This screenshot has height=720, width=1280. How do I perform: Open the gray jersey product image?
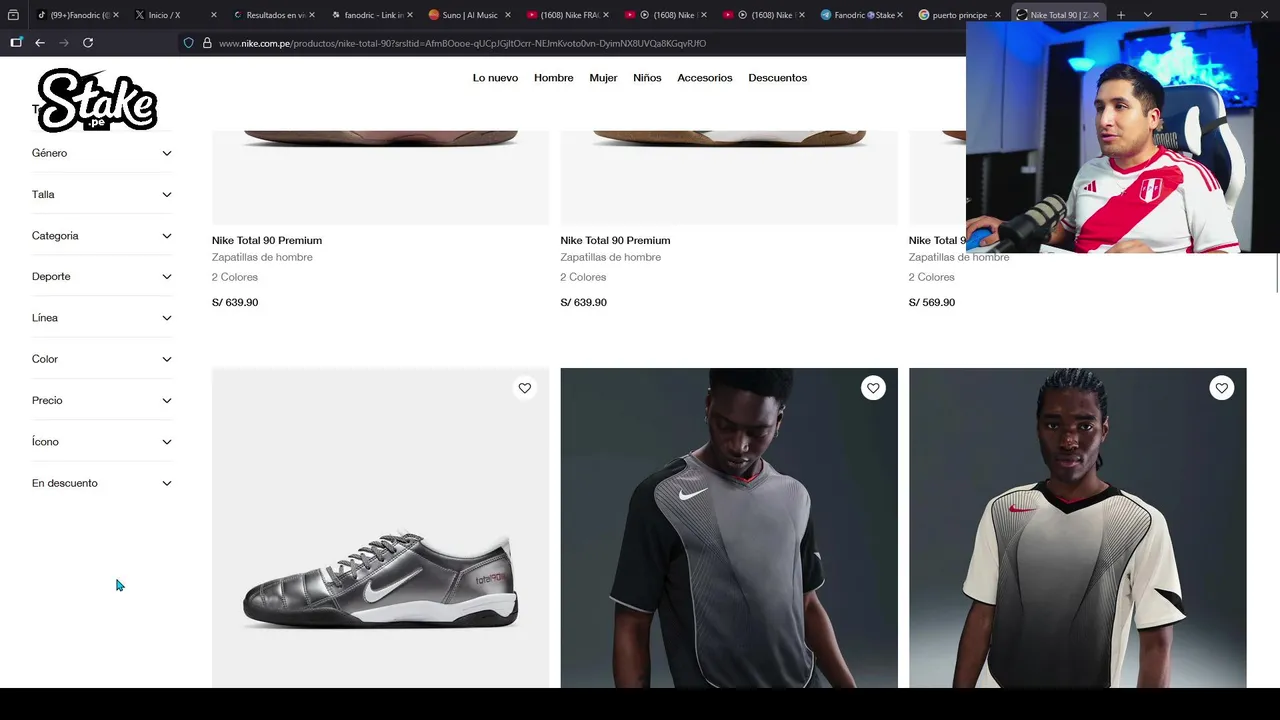[x=729, y=528]
